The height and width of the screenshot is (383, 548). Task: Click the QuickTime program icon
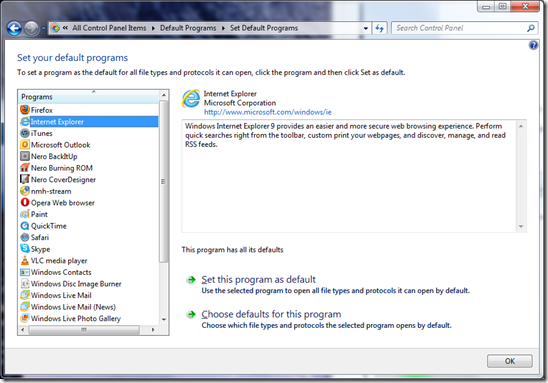tap(25, 226)
